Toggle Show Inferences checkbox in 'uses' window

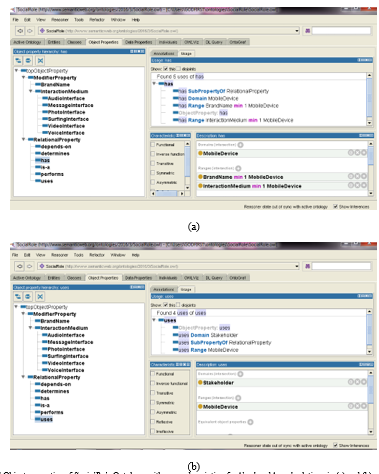(x=335, y=445)
